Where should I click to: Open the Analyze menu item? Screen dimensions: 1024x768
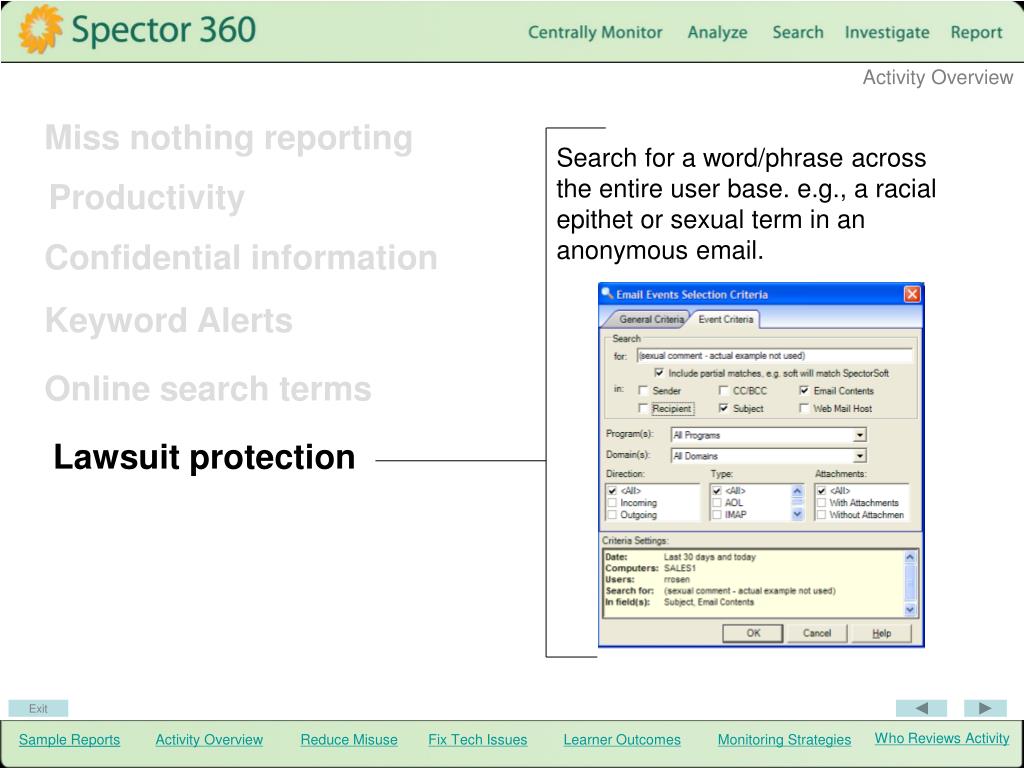(717, 33)
